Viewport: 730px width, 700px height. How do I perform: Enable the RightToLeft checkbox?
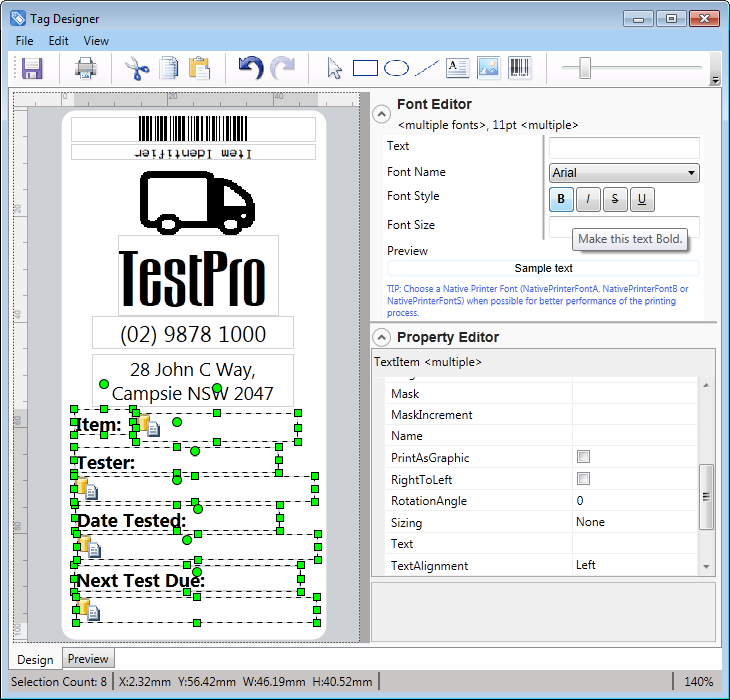583,479
